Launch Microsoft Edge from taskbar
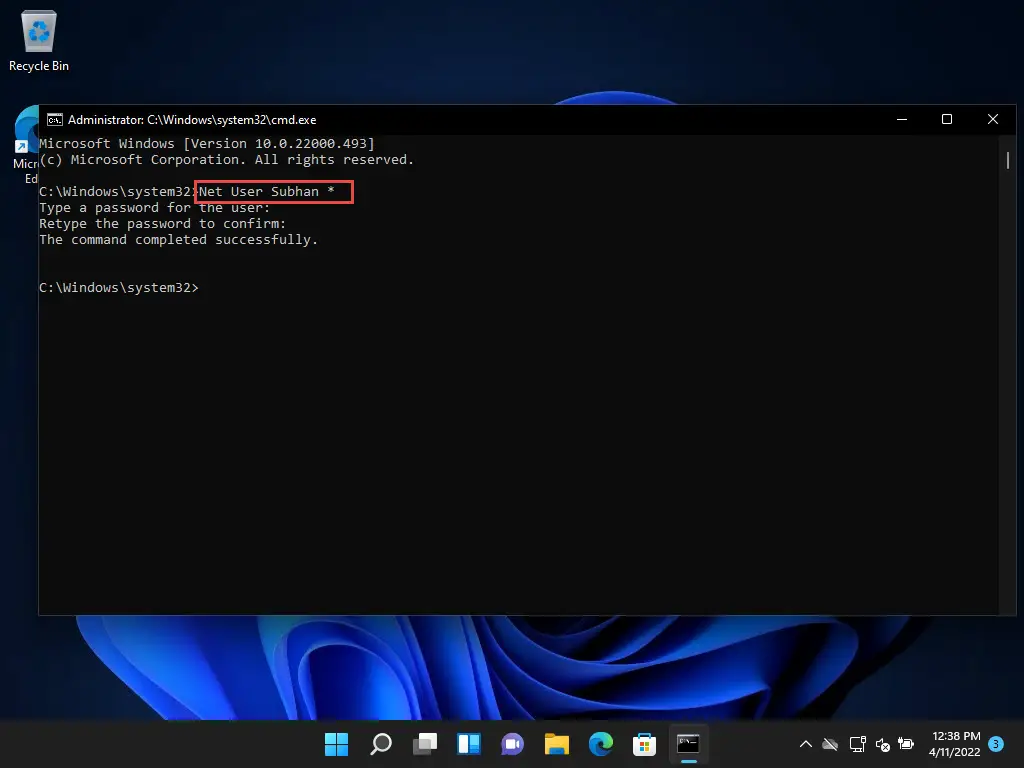This screenshot has height=768, width=1024. (x=600, y=744)
